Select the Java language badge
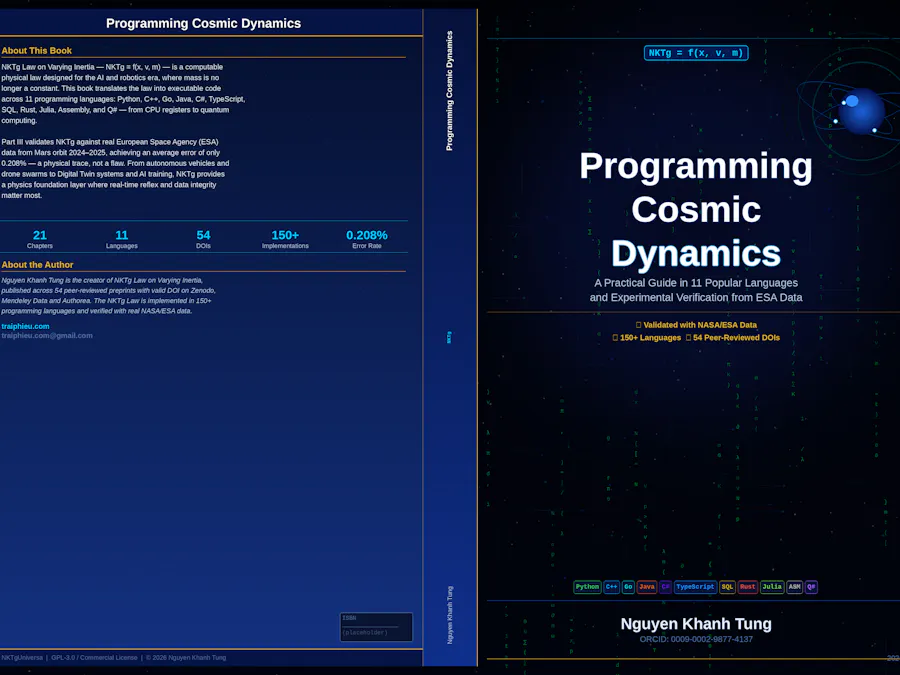Screen dimensions: 900x675 646,587
